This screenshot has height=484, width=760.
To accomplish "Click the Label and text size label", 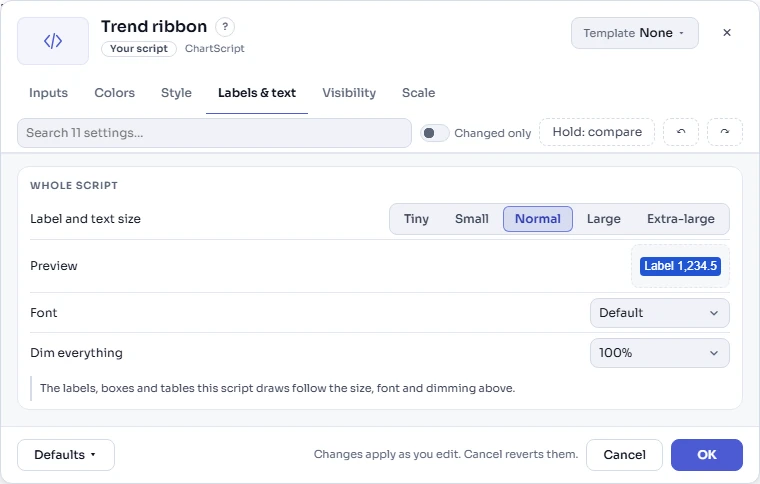I will (x=85, y=219).
